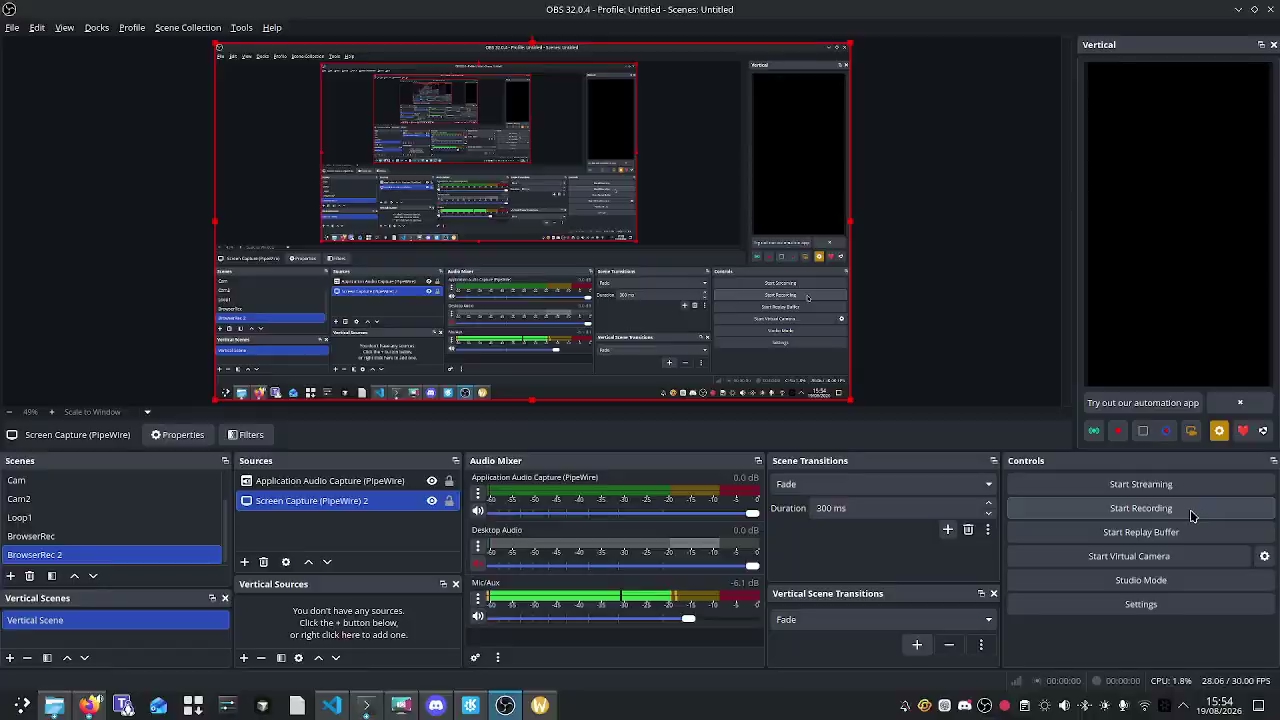The height and width of the screenshot is (720, 1280).
Task: Add a scene transition with the plus icon
Action: [948, 530]
